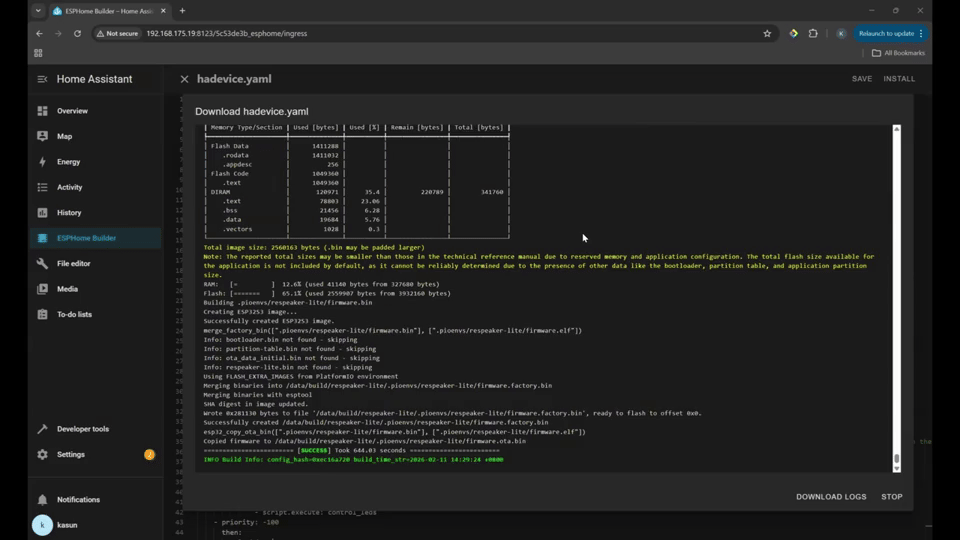Viewport: 960px width, 540px height.
Task: Click the build log vertical scrollbar
Action: pyautogui.click(x=896, y=300)
